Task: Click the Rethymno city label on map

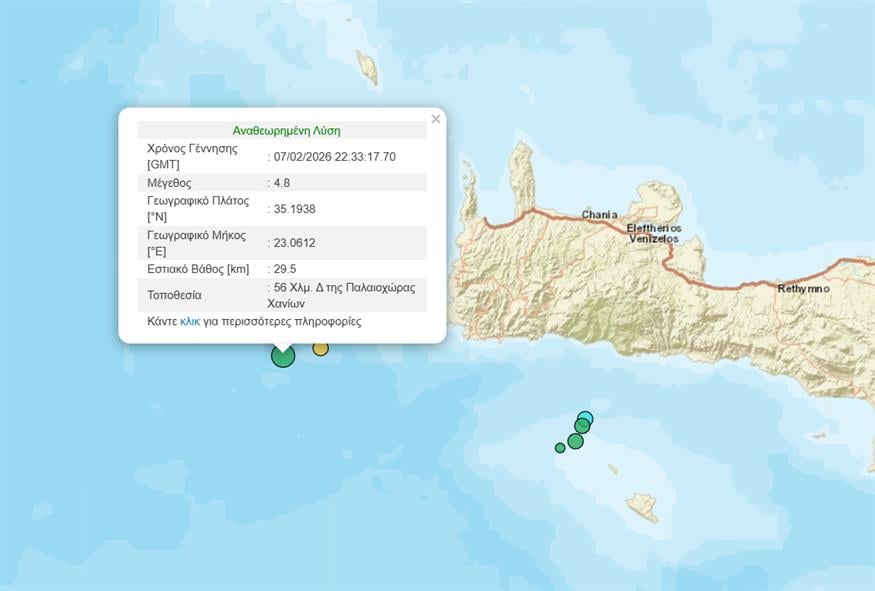Action: click(803, 289)
